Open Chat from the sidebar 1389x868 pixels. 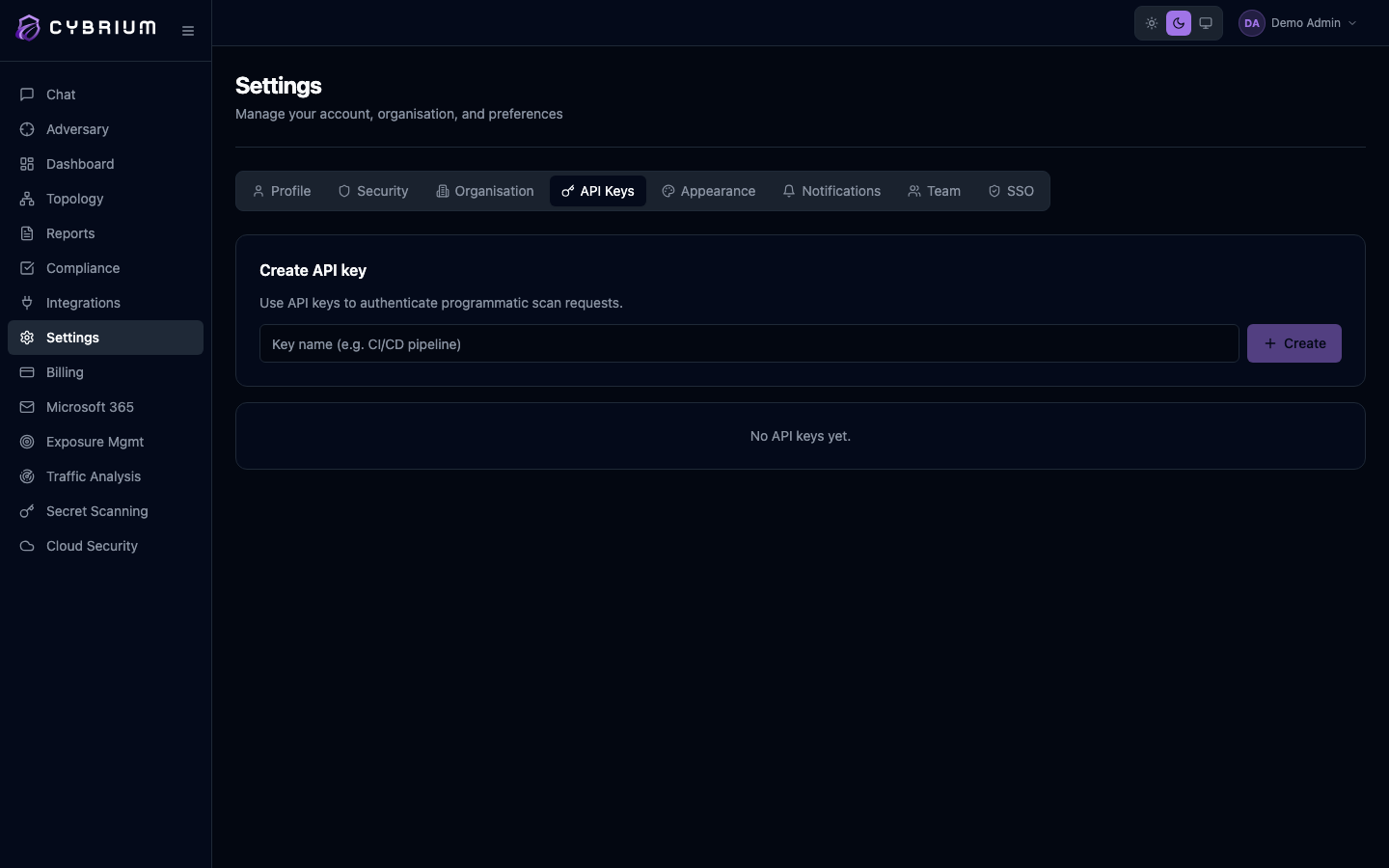[x=105, y=95]
